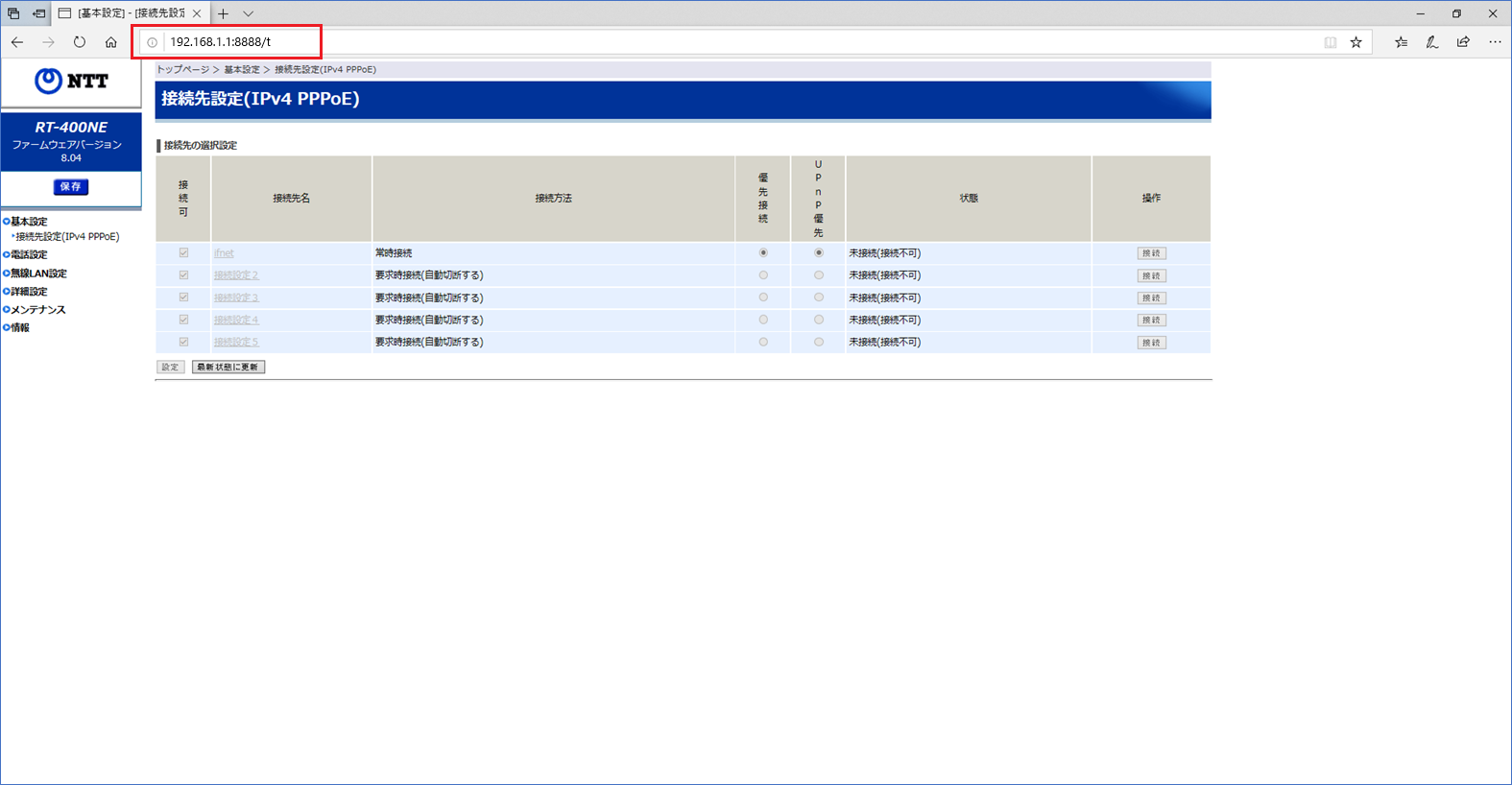
Task: Open the browser Settings and more menu
Action: [1495, 42]
